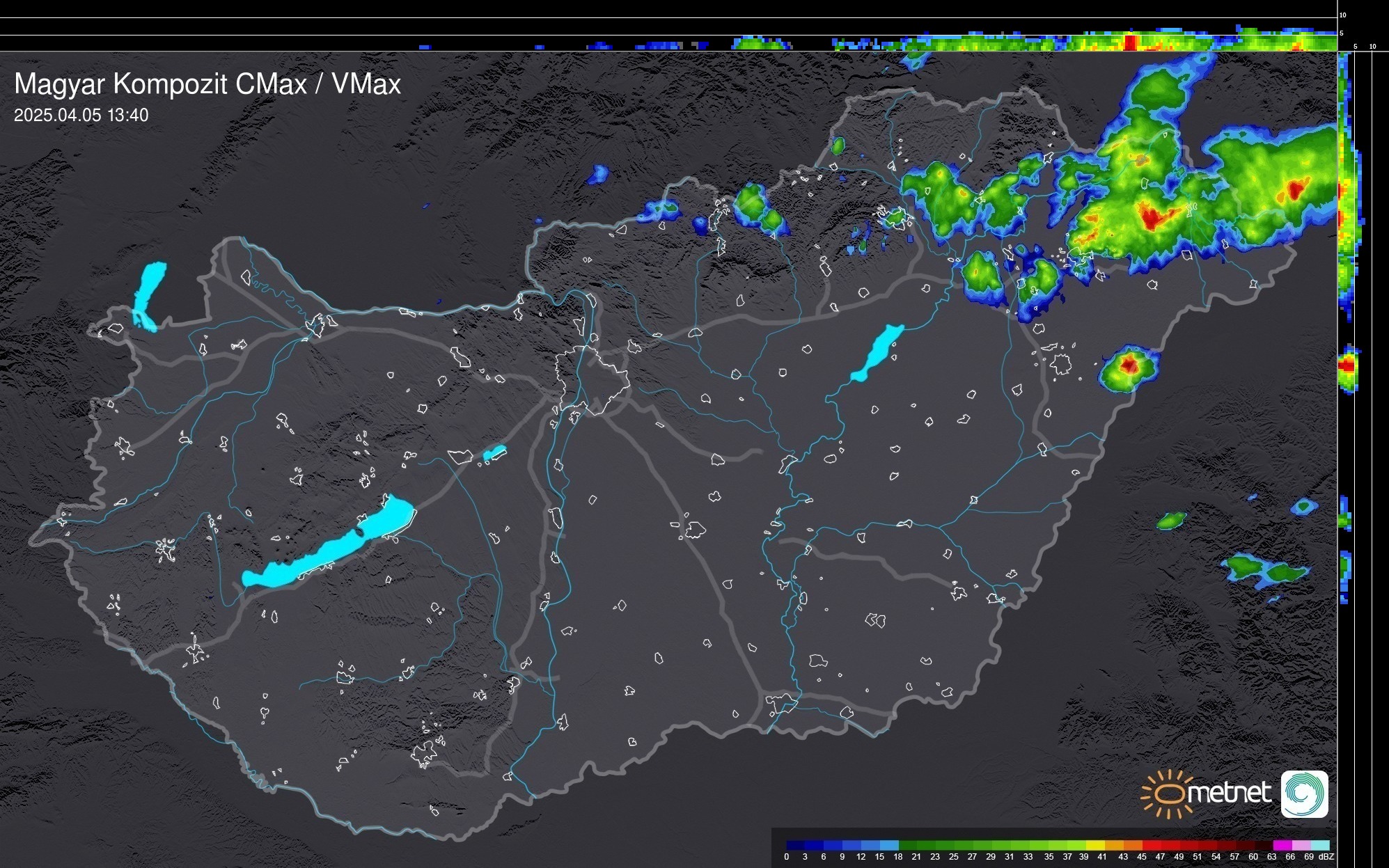Select the light blue 15 dBZ swatch
Screen dimensions: 1389x868
coord(889,845)
